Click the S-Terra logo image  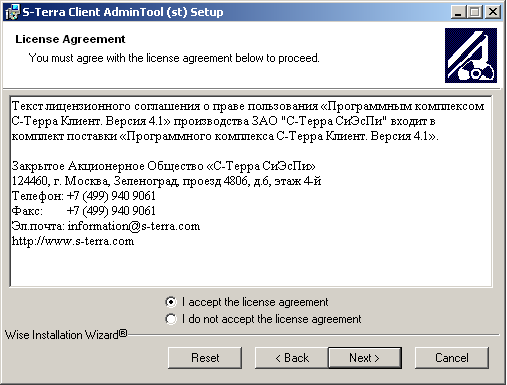[x=471, y=55]
